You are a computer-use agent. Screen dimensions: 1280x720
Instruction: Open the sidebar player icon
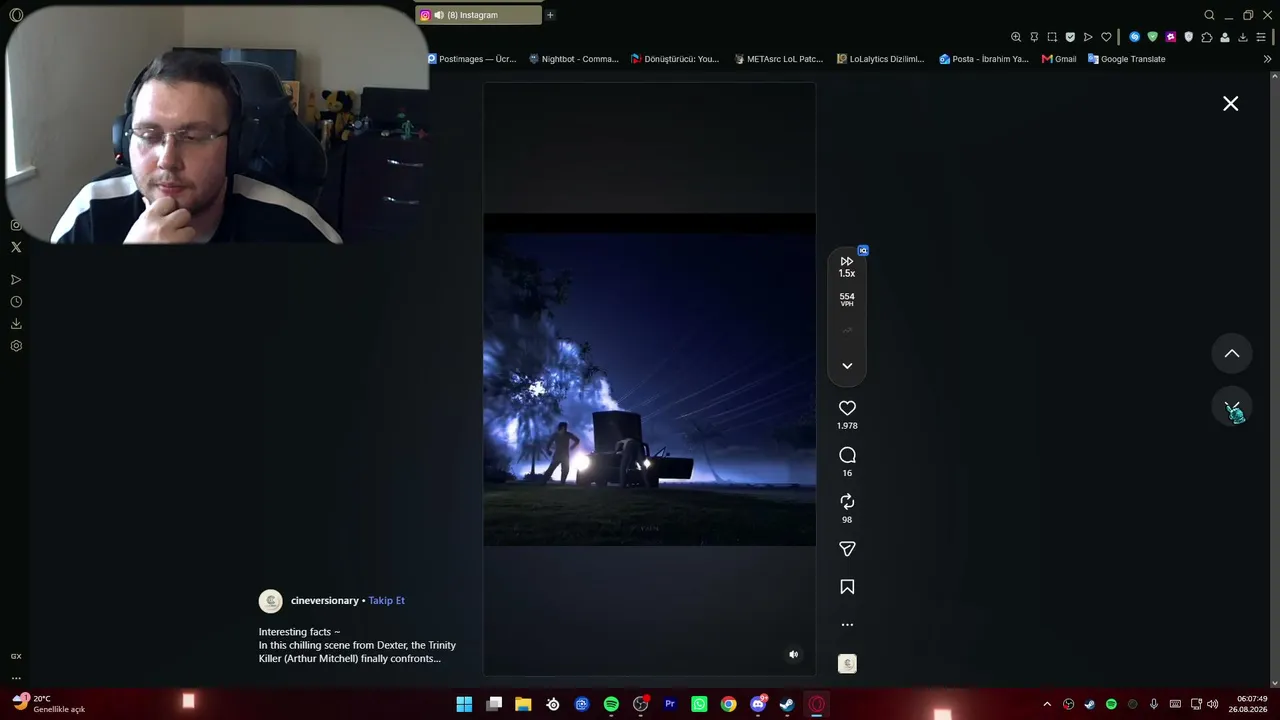pos(16,280)
